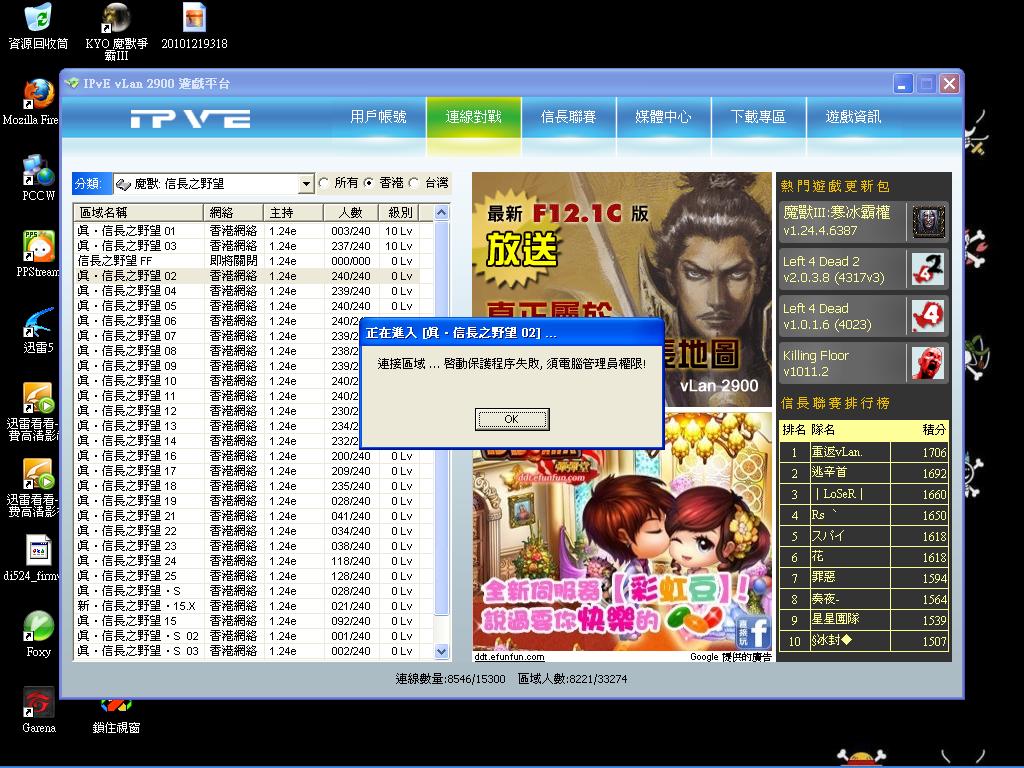Screen dimensions: 1024x768
Task: Select the 台灣 region radio button
Action: tap(414, 184)
